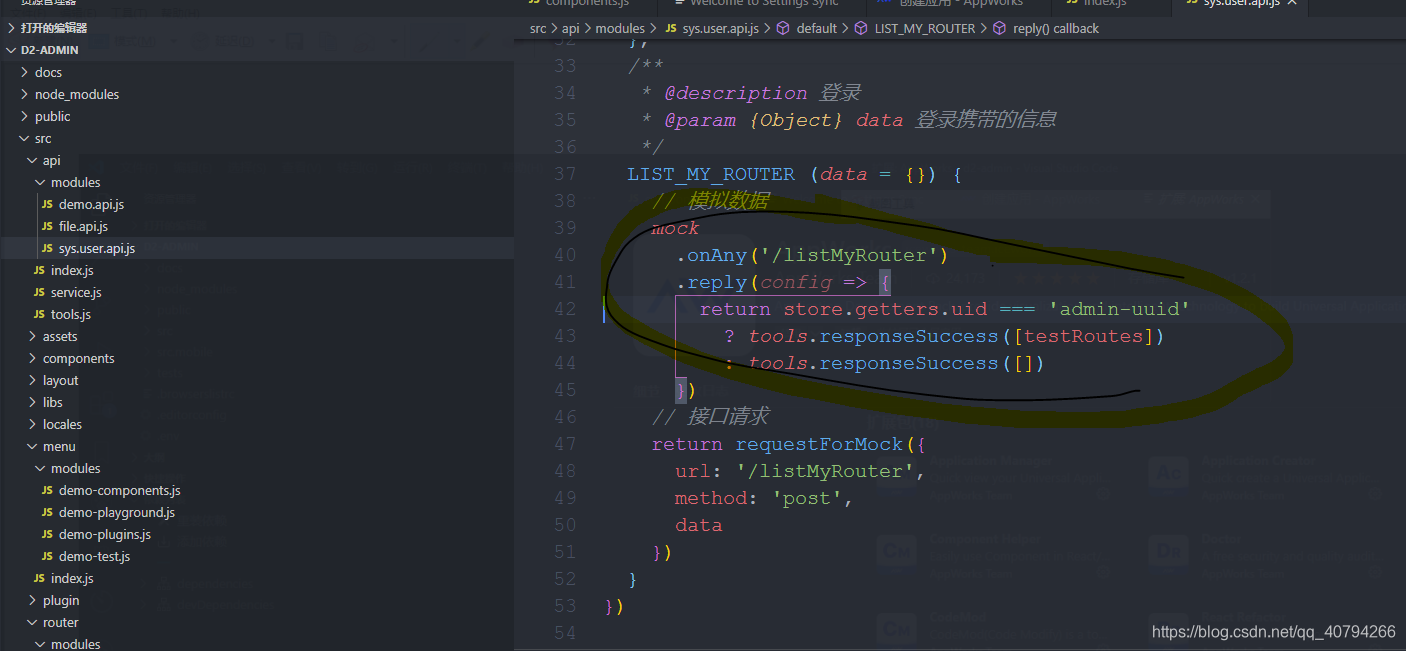The width and height of the screenshot is (1406, 651).
Task: Select the layout folder label
Action: point(60,380)
